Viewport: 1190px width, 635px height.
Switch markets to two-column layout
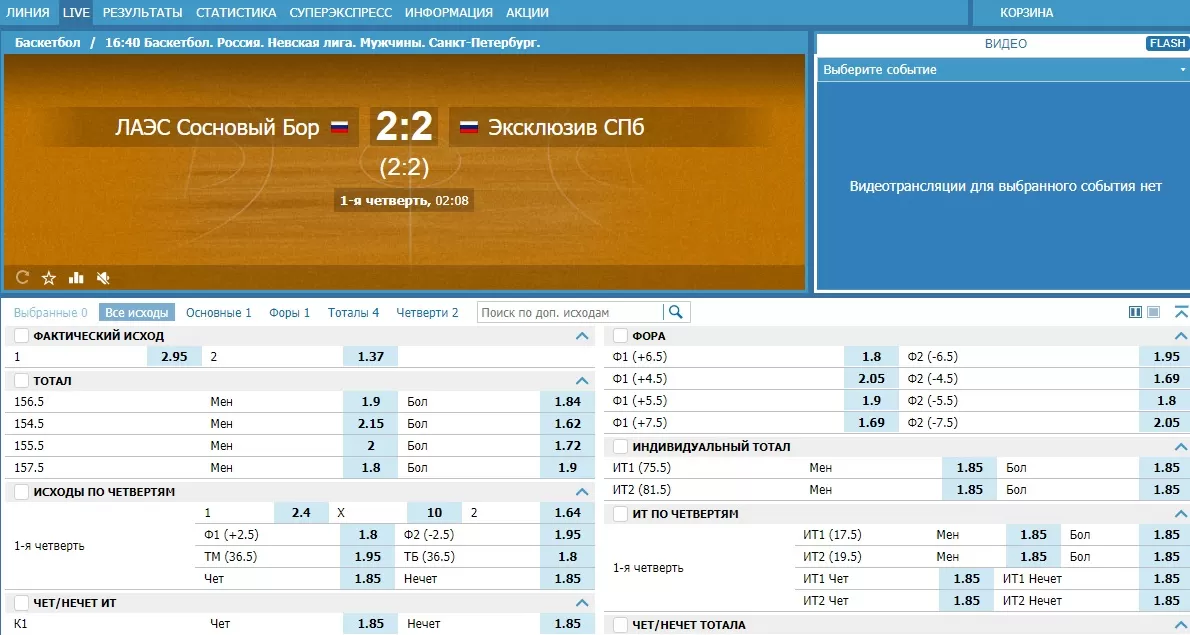click(x=1136, y=311)
